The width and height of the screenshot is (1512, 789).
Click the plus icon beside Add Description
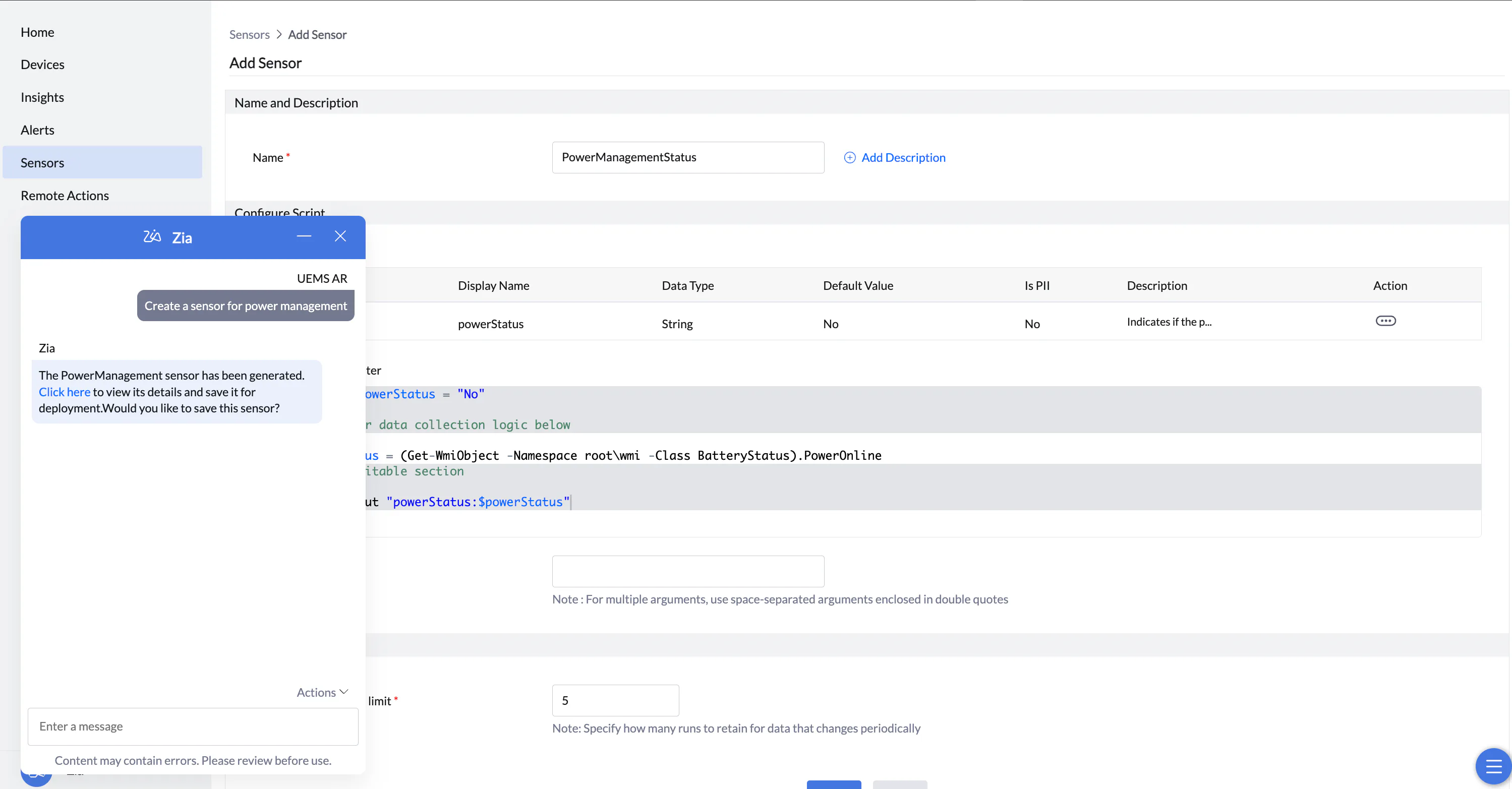(849, 157)
